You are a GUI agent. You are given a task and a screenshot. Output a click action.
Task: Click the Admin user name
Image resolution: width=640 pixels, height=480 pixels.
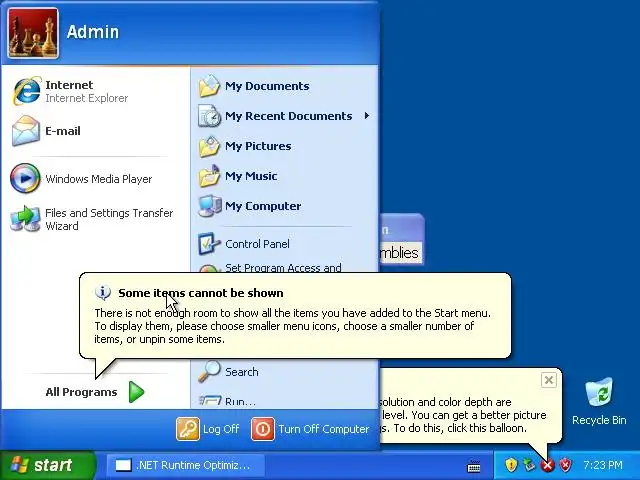coord(93,32)
